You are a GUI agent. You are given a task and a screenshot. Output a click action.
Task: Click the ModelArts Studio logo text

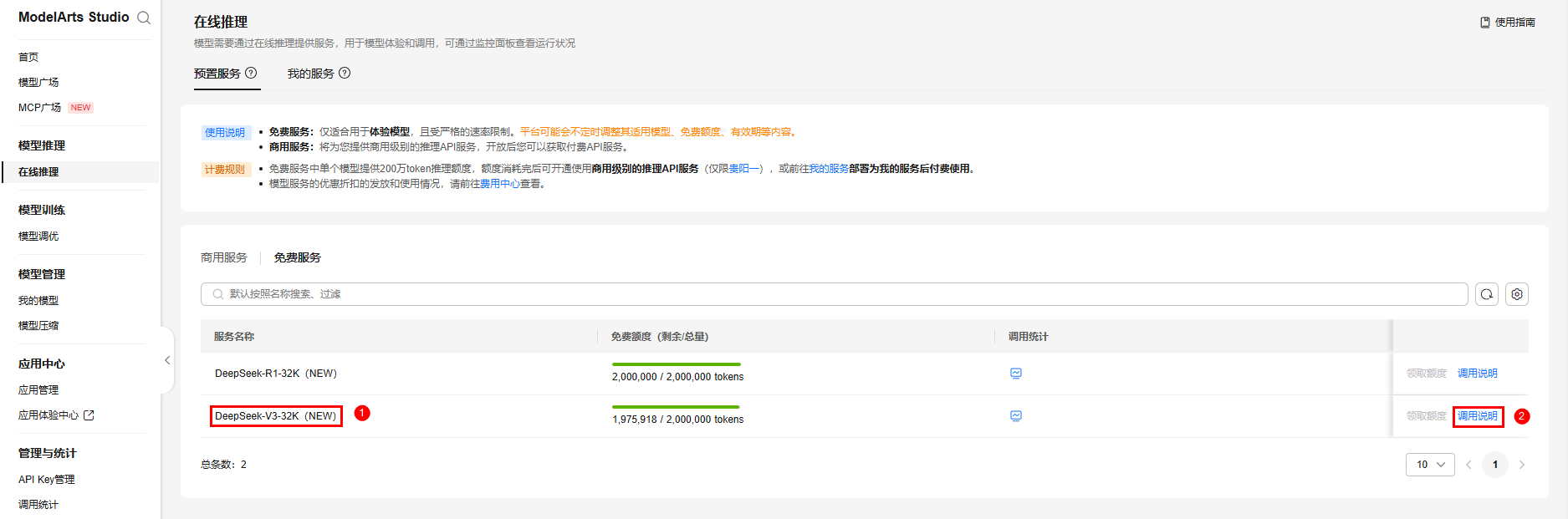[74, 17]
